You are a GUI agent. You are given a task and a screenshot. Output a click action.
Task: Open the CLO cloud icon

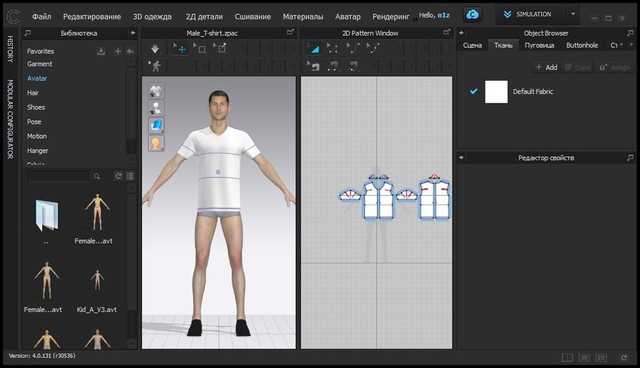tap(472, 15)
